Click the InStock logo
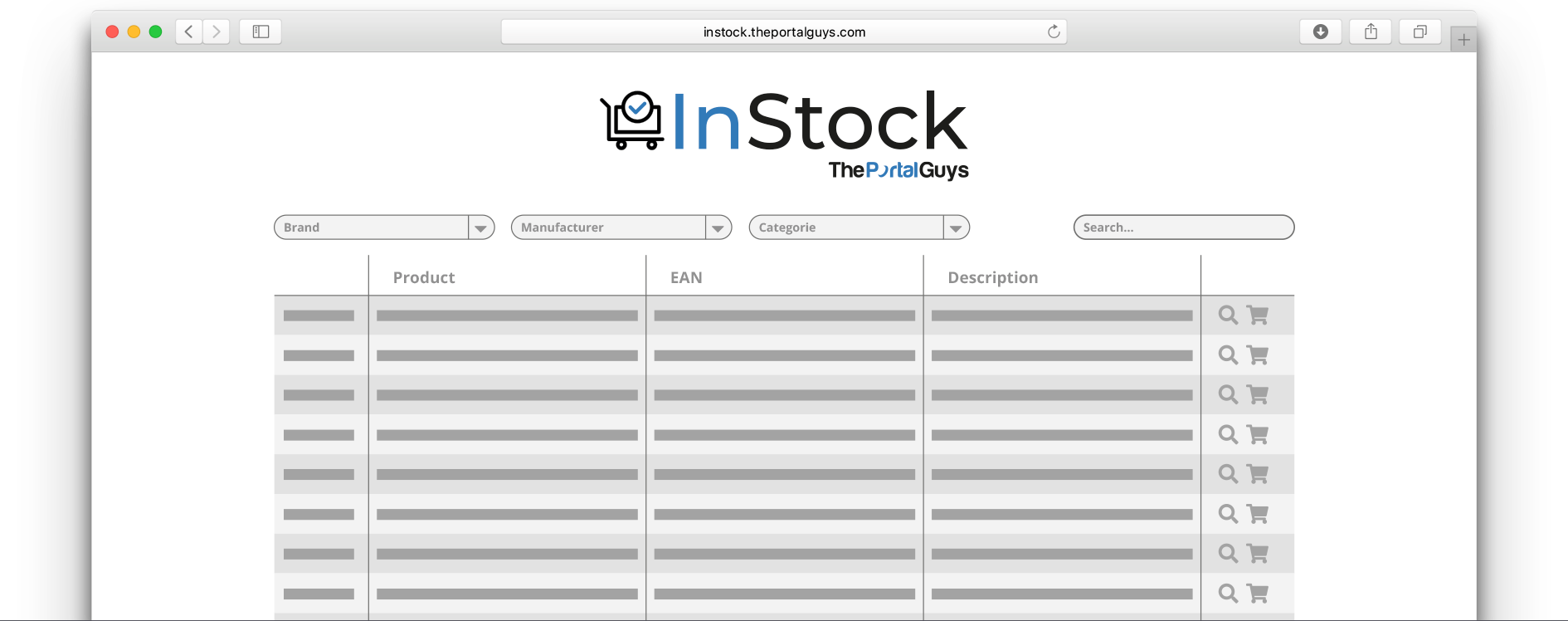1568x621 pixels. [x=784, y=121]
